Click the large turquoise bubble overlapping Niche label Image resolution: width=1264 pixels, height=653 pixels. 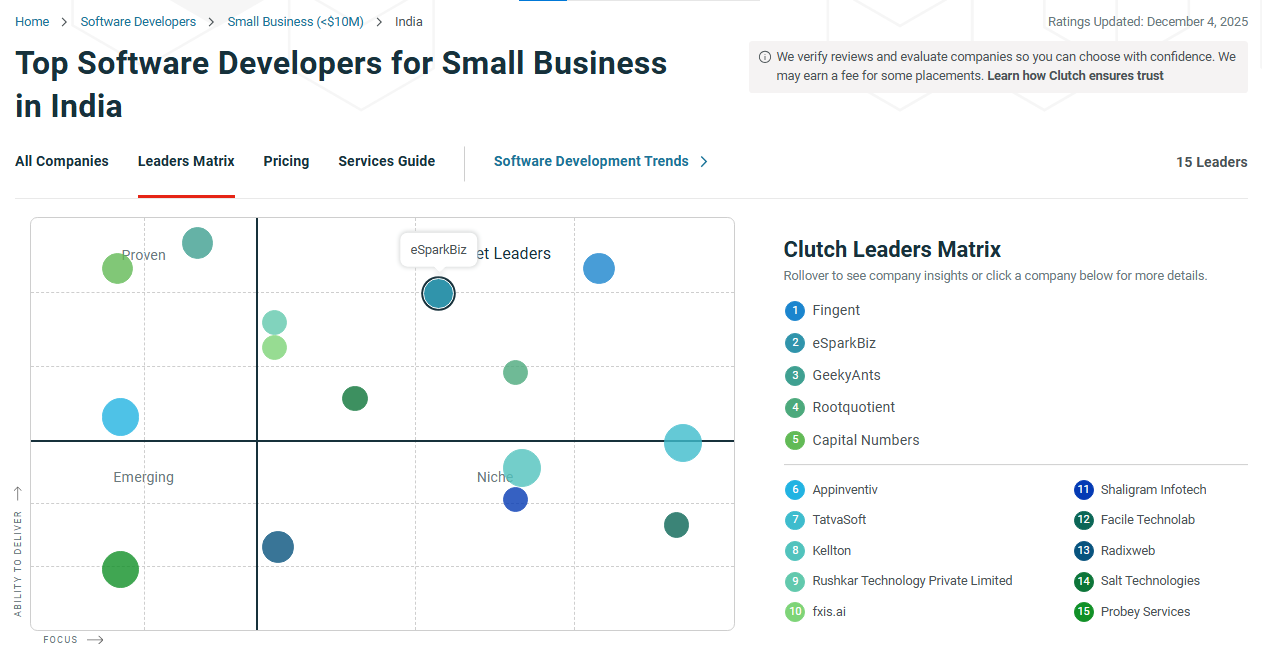pyautogui.click(x=522, y=468)
